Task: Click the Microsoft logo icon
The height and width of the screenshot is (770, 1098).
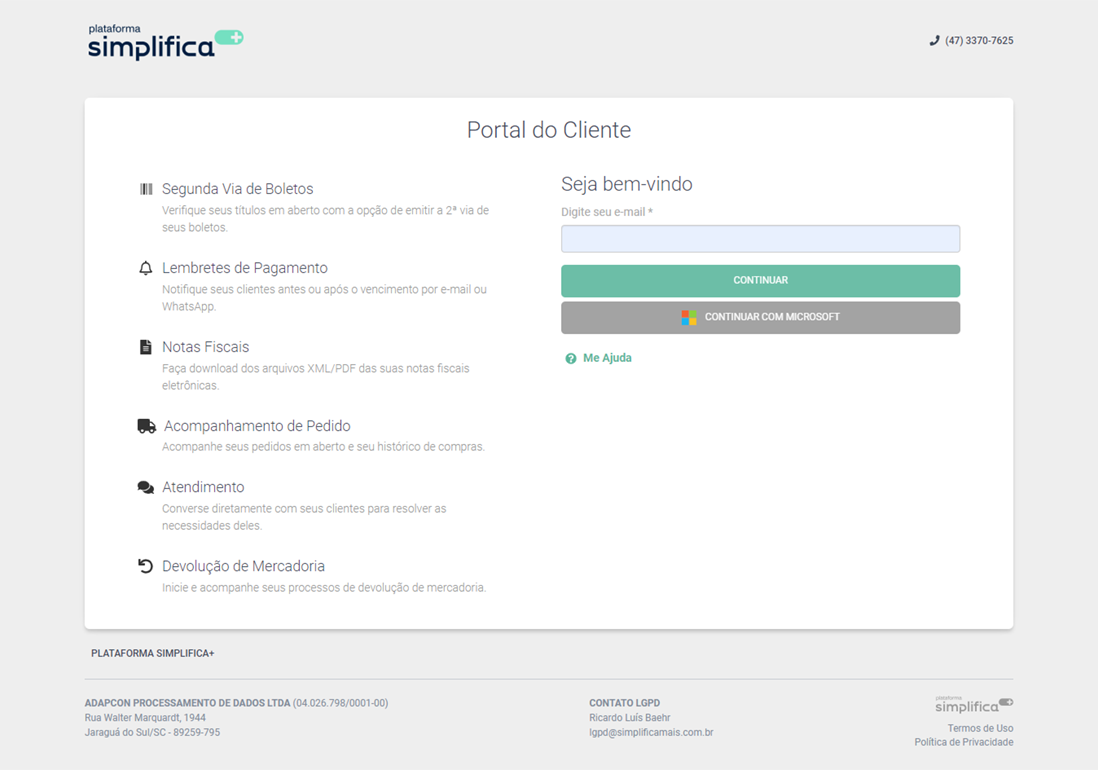Action: [689, 317]
